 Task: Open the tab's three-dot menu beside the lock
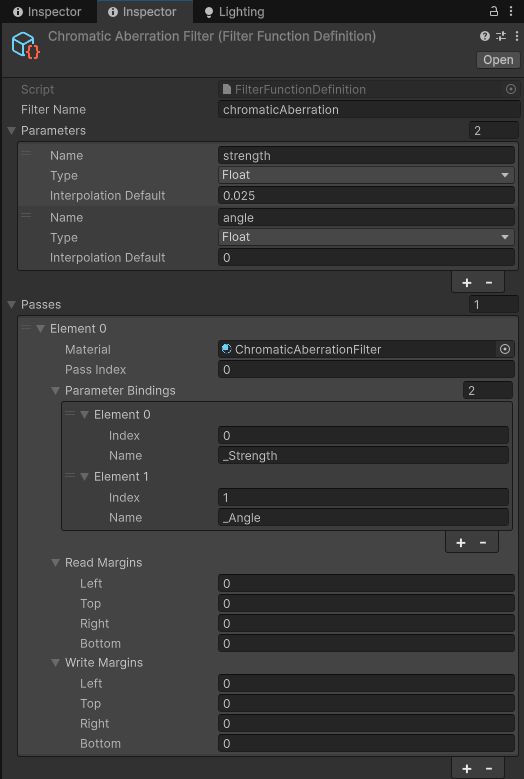tap(511, 11)
